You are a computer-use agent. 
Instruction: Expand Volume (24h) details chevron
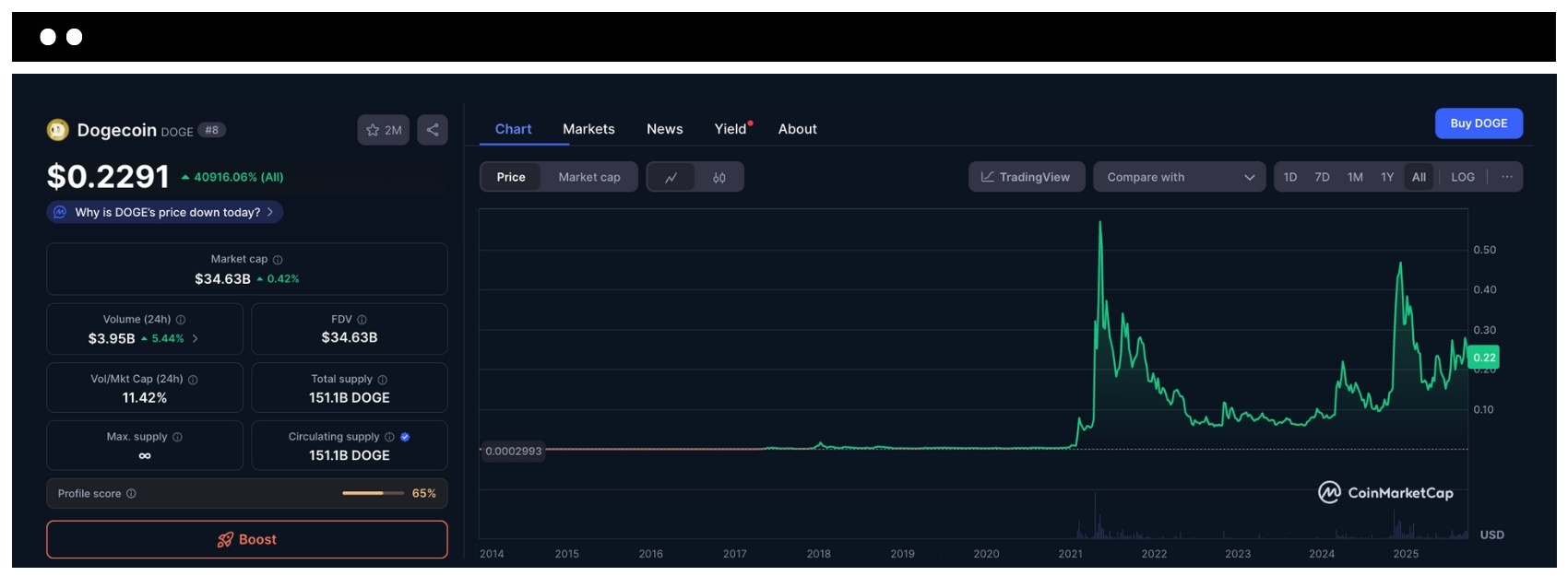[x=196, y=339]
